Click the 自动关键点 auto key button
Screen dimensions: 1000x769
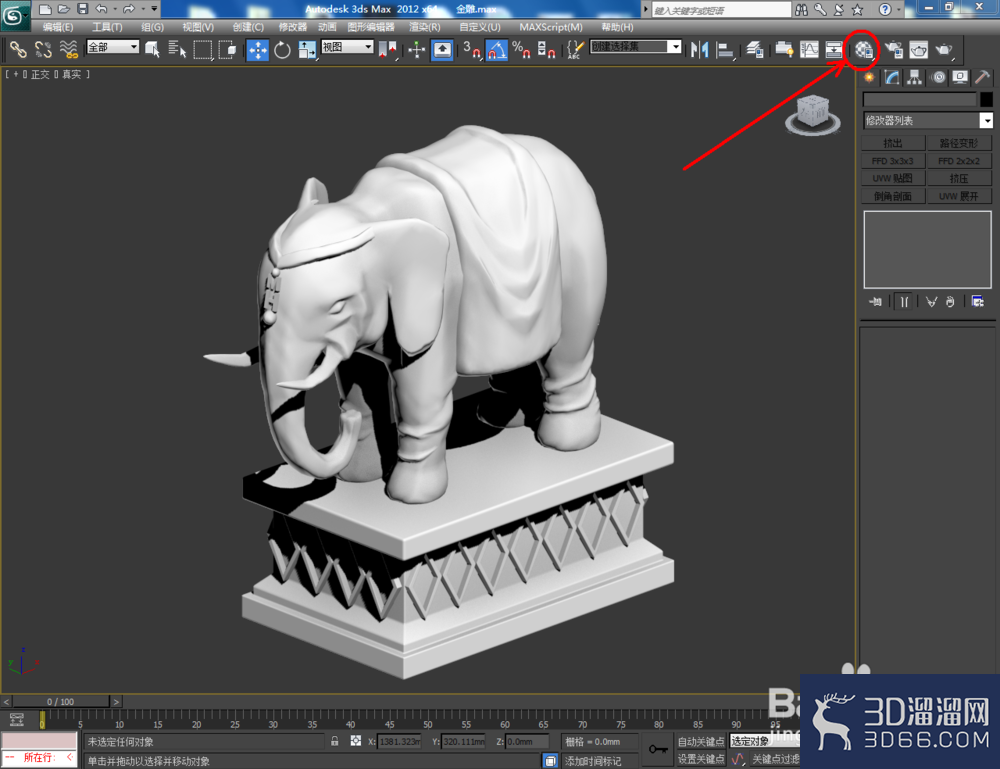click(x=701, y=741)
